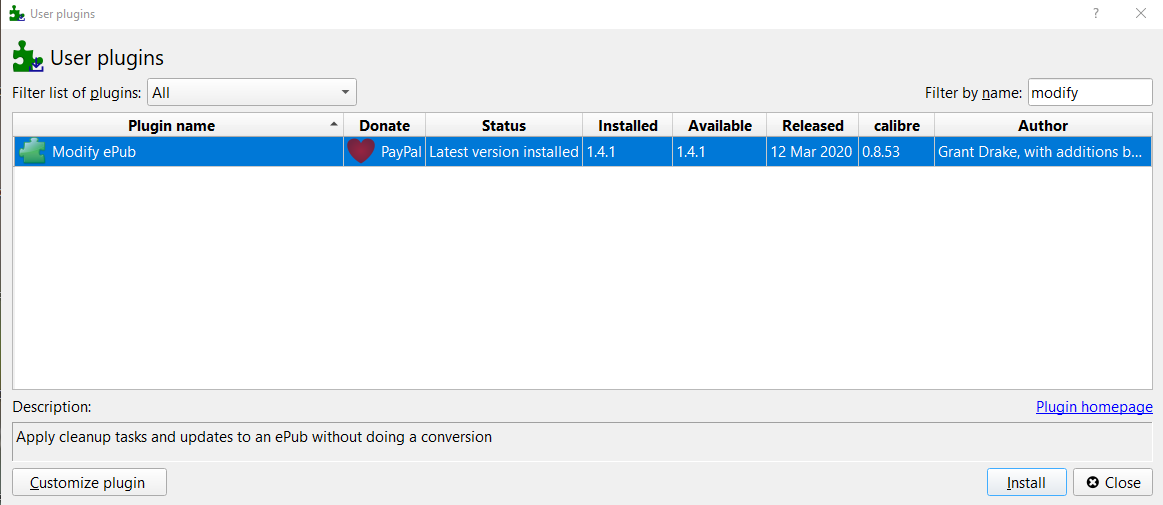Click the Filter by name text field
The width and height of the screenshot is (1163, 505).
click(1089, 92)
